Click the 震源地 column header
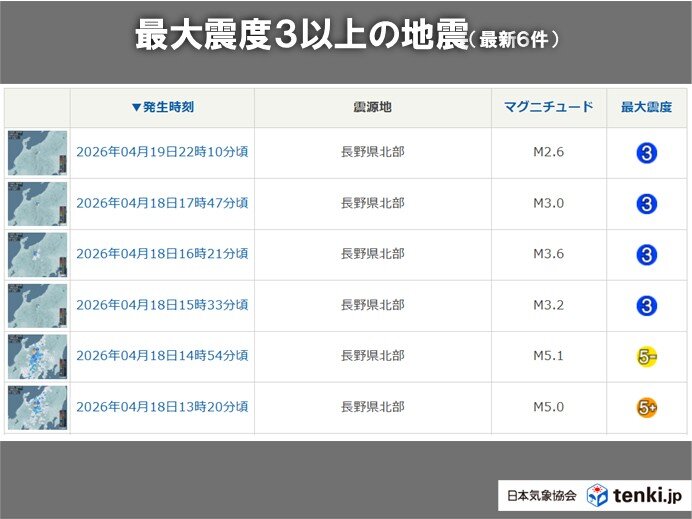Screen dimensions: 692x519 click(372, 107)
